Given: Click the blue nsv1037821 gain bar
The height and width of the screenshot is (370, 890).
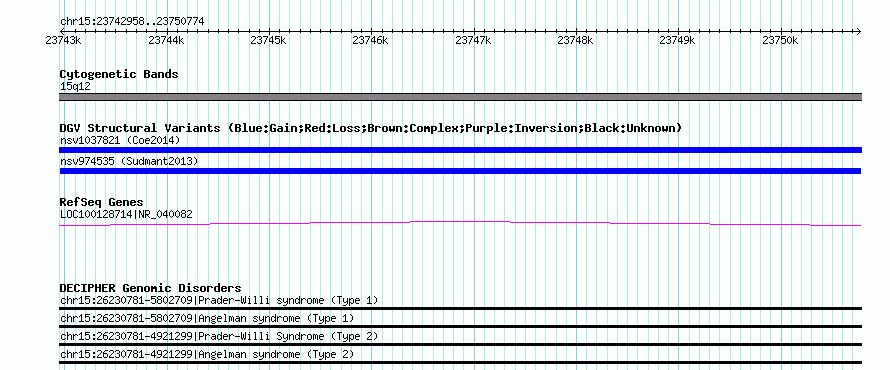Looking at the screenshot, I should tap(460, 150).
